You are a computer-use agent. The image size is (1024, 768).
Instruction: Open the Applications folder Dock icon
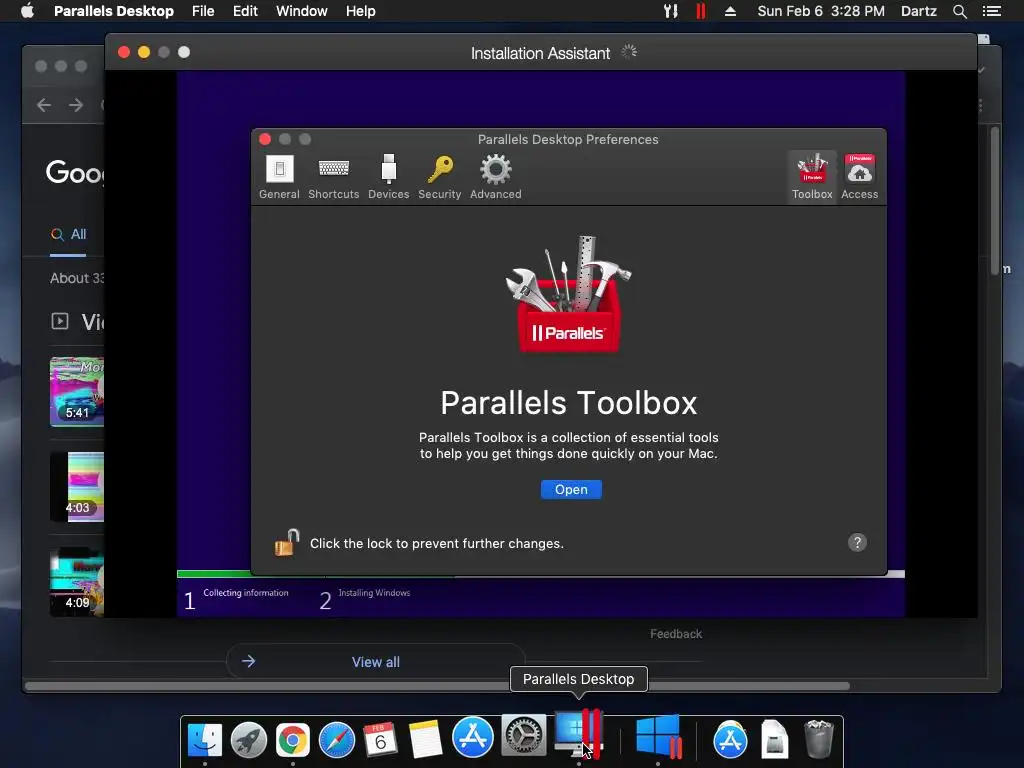[729, 739]
